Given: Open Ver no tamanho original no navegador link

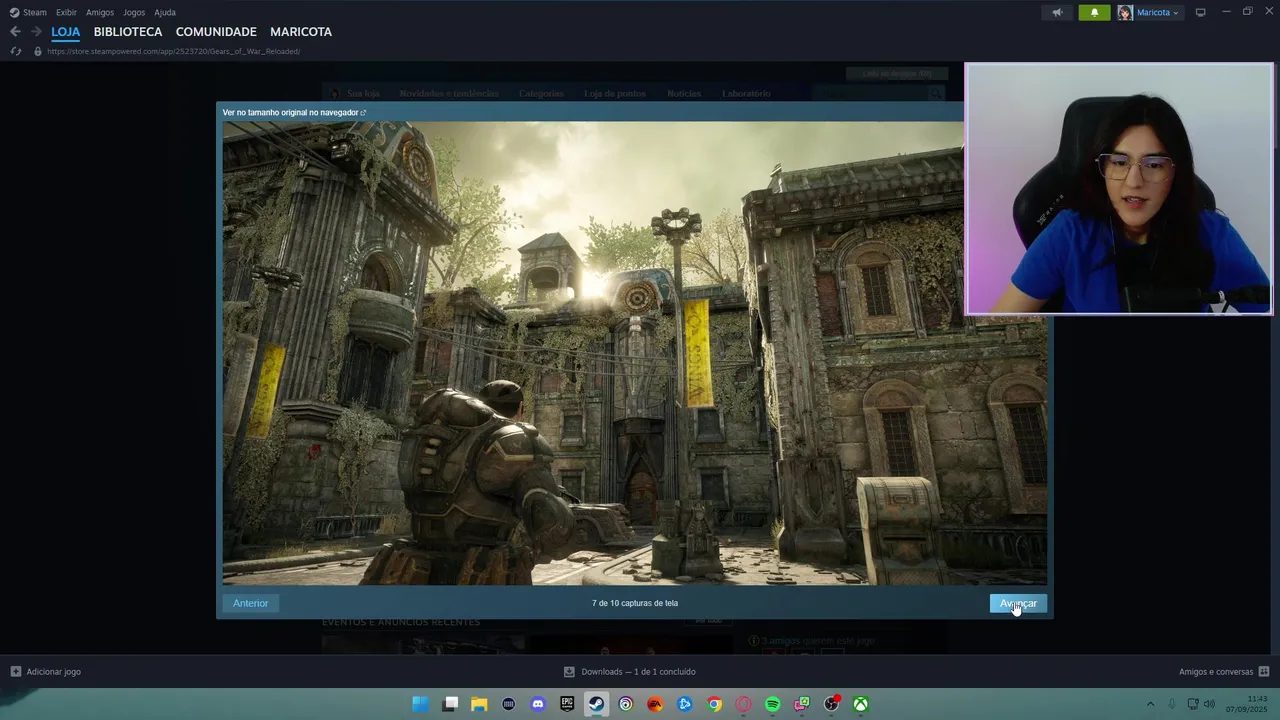Looking at the screenshot, I should (294, 112).
